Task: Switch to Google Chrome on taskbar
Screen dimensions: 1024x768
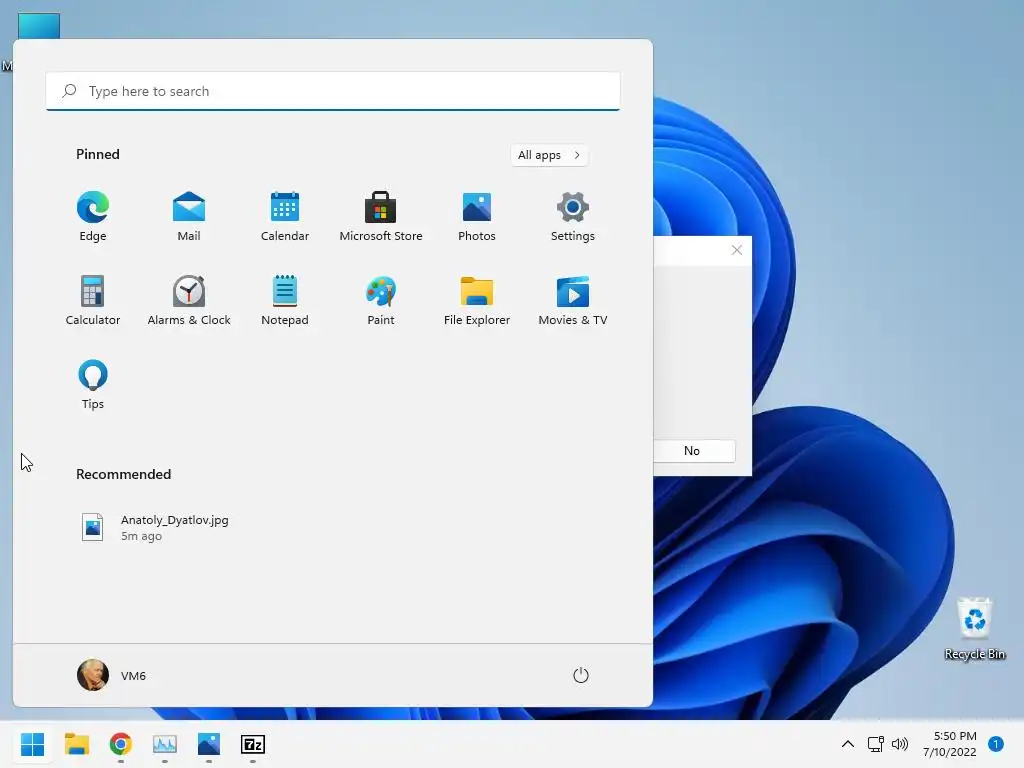Action: tap(121, 744)
